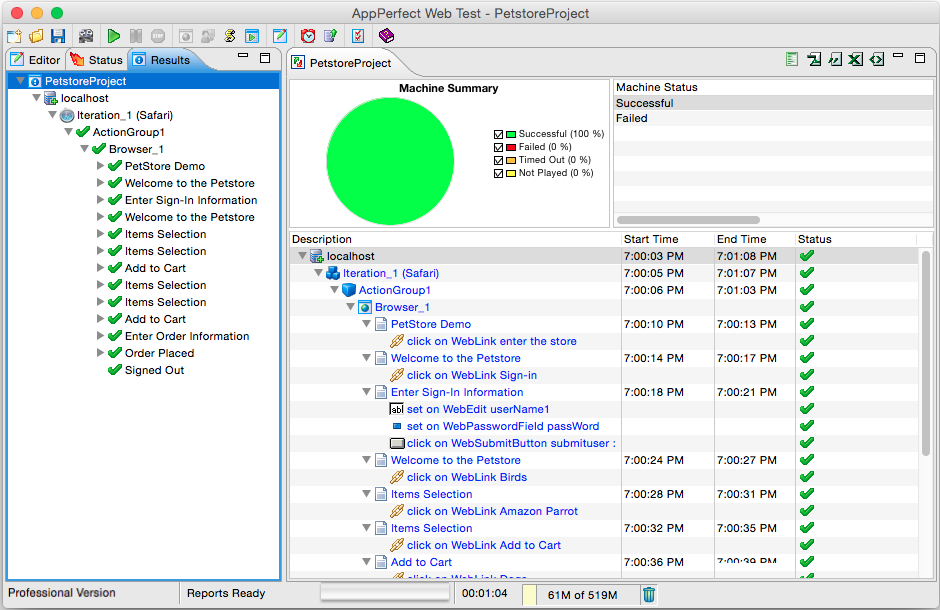
Task: Uncheck the Successful legend checkbox
Action: tap(498, 134)
